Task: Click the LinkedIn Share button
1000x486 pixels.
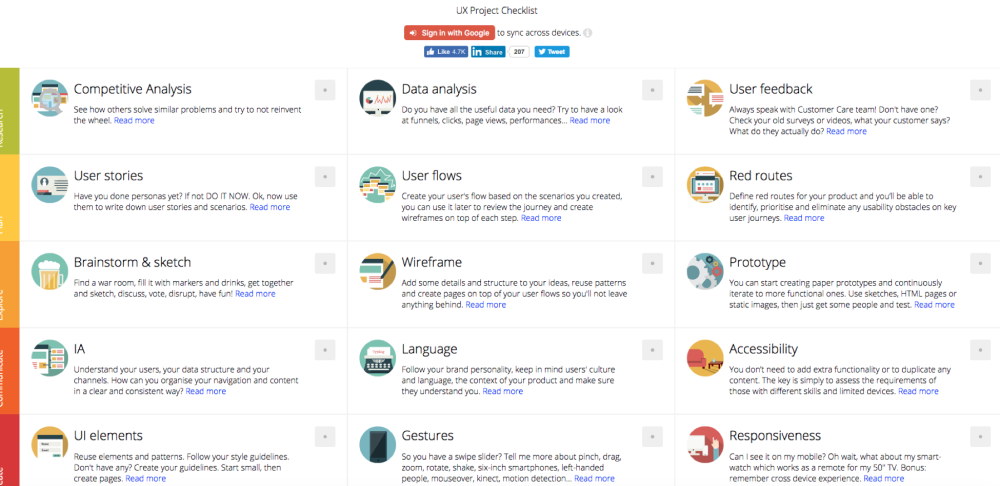Action: pos(488,52)
